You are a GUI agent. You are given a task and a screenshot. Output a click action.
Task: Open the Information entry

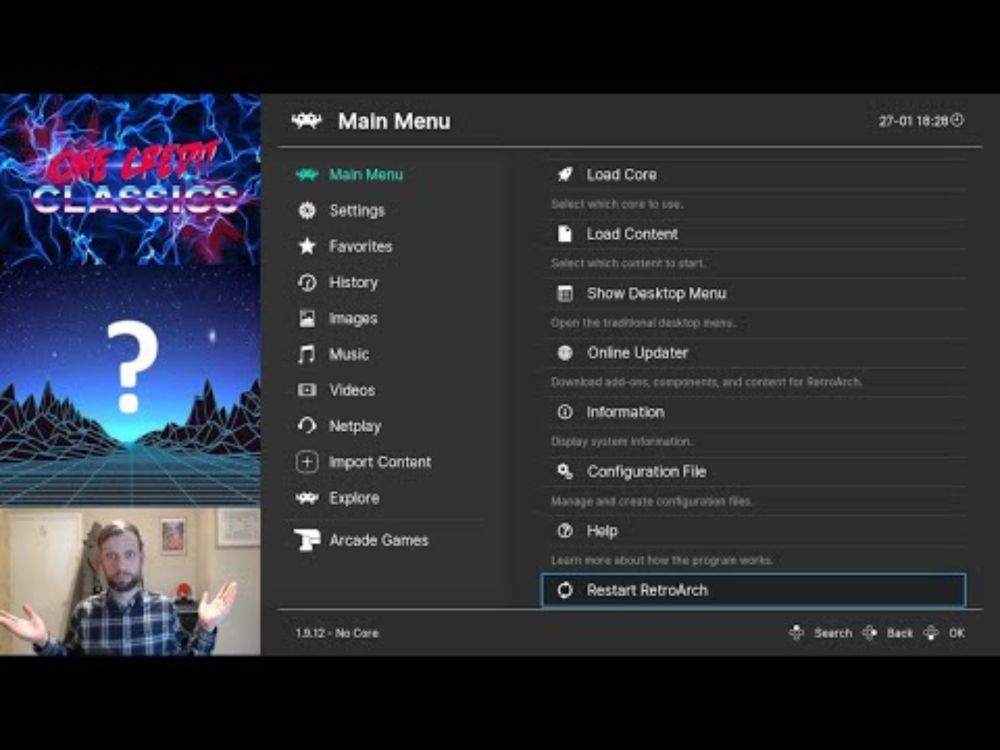pos(754,412)
